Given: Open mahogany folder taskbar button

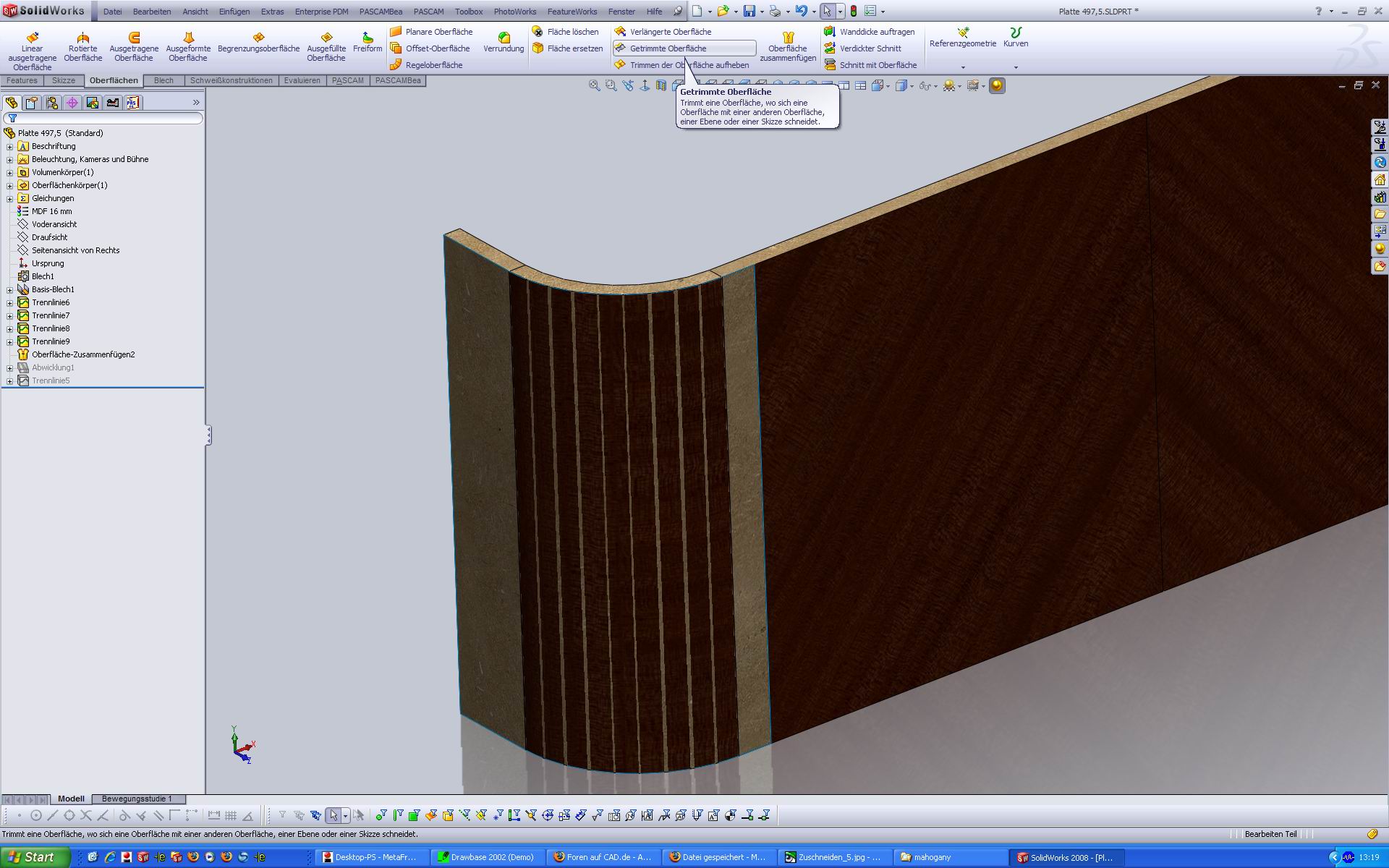Looking at the screenshot, I should point(949,857).
